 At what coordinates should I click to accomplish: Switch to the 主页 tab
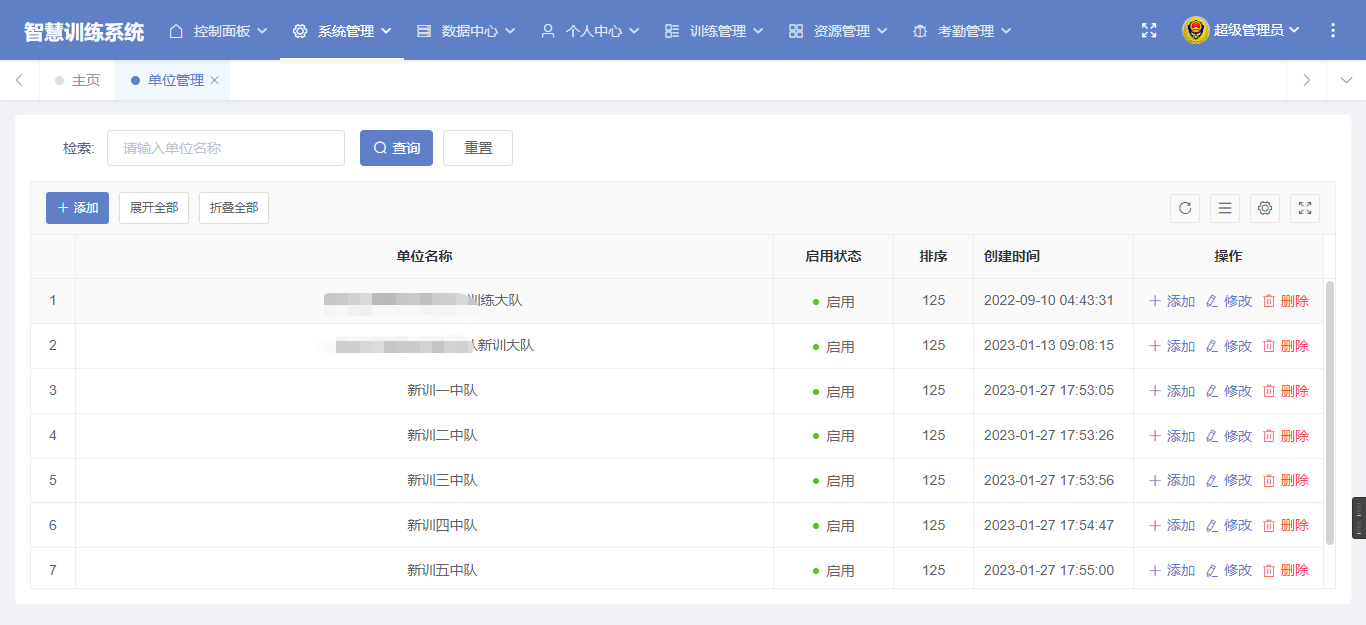coord(78,80)
